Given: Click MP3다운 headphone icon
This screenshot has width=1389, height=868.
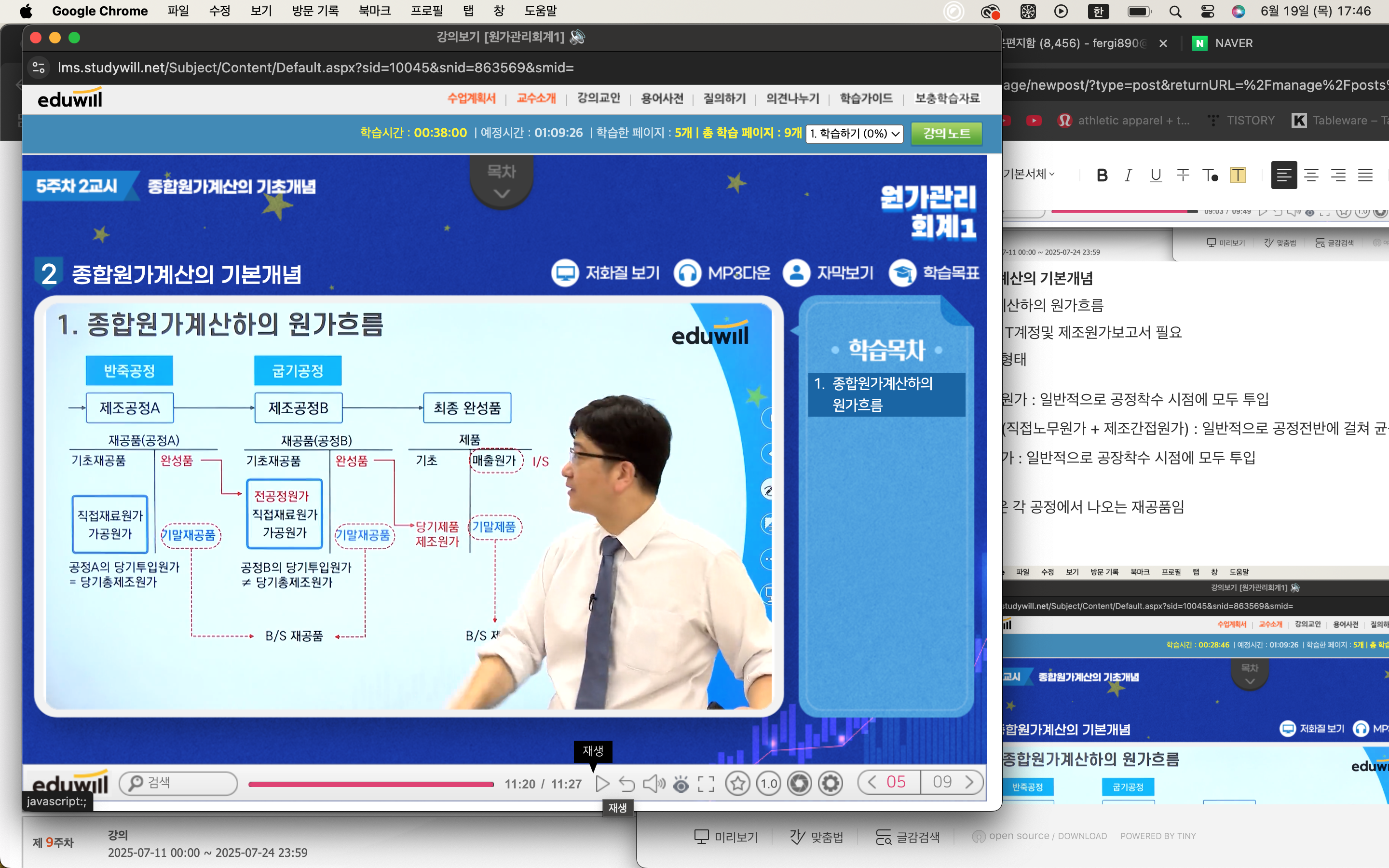Looking at the screenshot, I should [688, 273].
